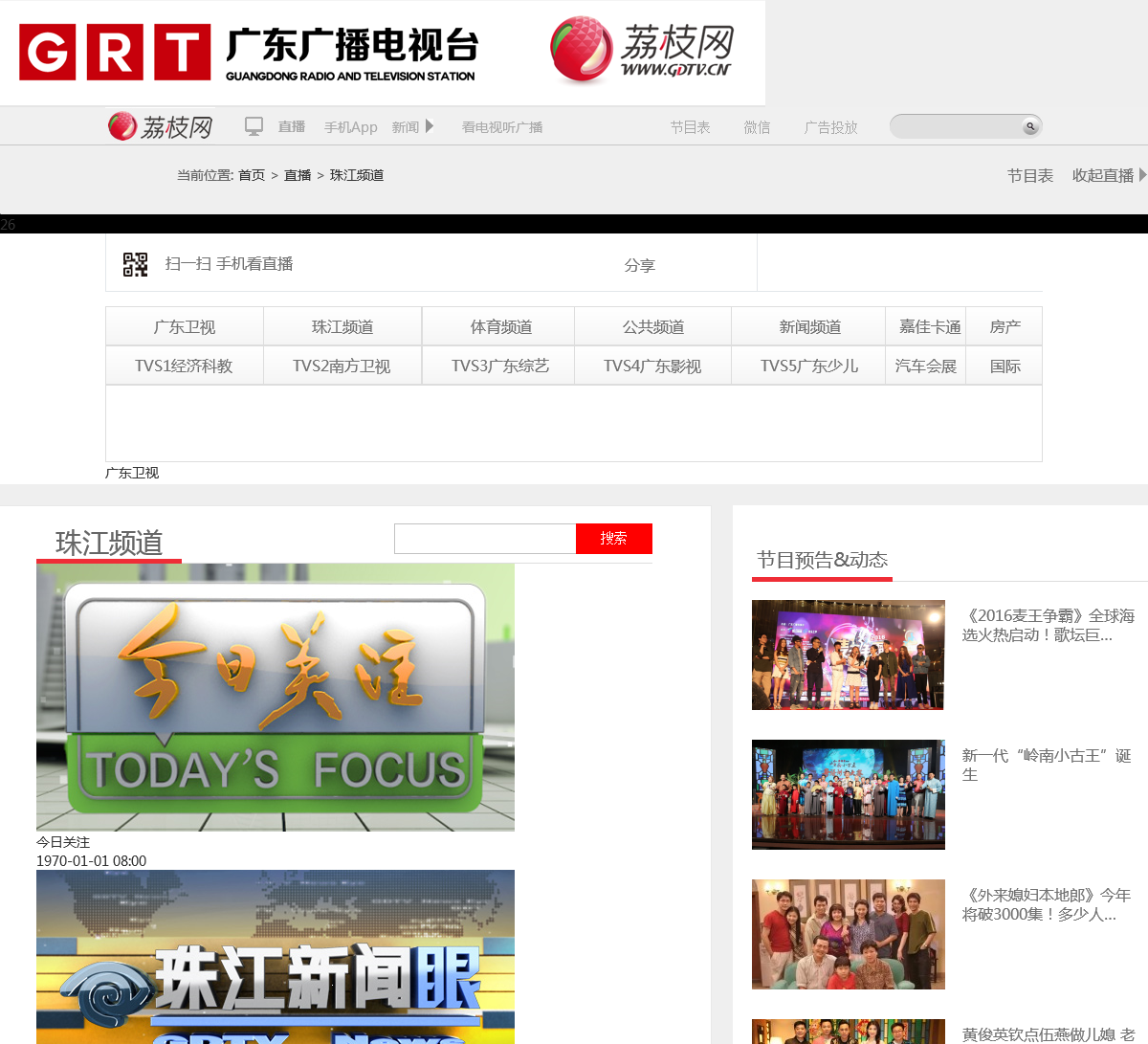Click the monitor icon beside 直播
The image size is (1148, 1044).
pyautogui.click(x=254, y=126)
